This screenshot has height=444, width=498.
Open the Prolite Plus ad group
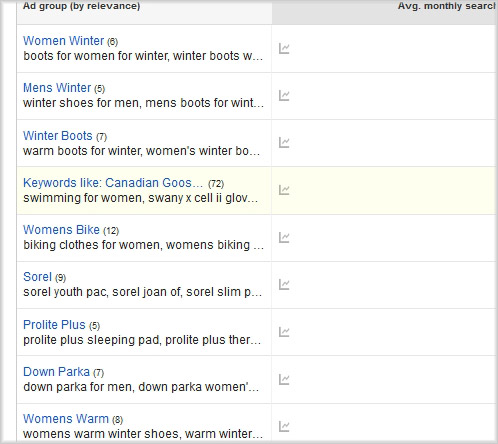[x=54, y=324]
